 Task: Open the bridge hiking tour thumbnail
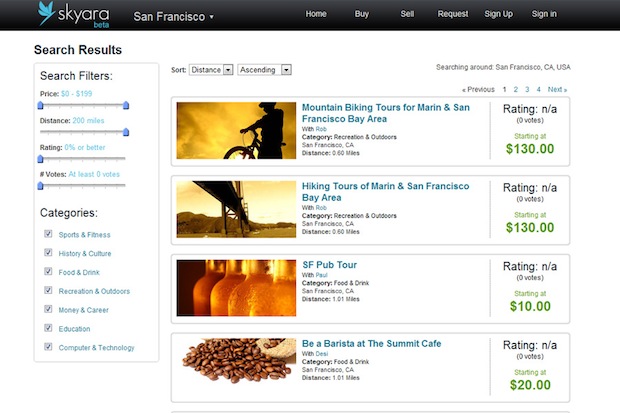tap(236, 208)
